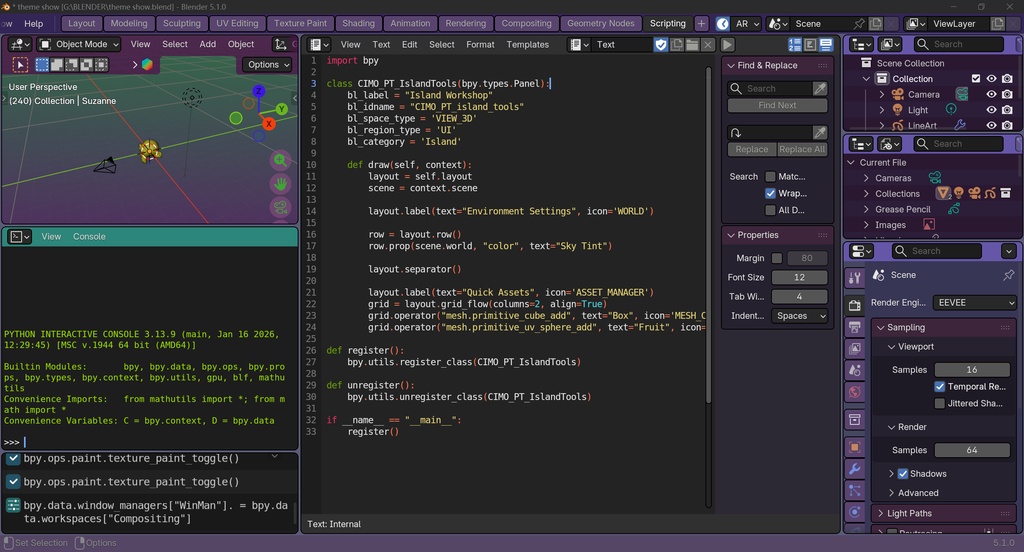Open the Format menu in text editor
Screen dimensions: 1024x552
point(480,44)
